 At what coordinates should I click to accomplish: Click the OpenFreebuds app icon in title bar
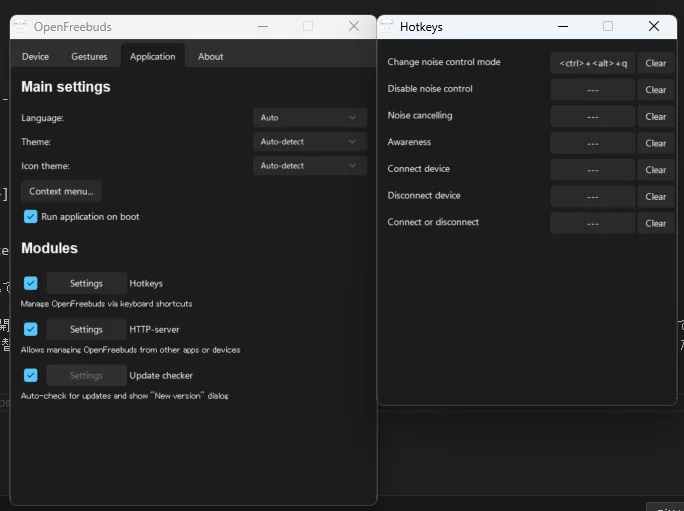pos(20,27)
